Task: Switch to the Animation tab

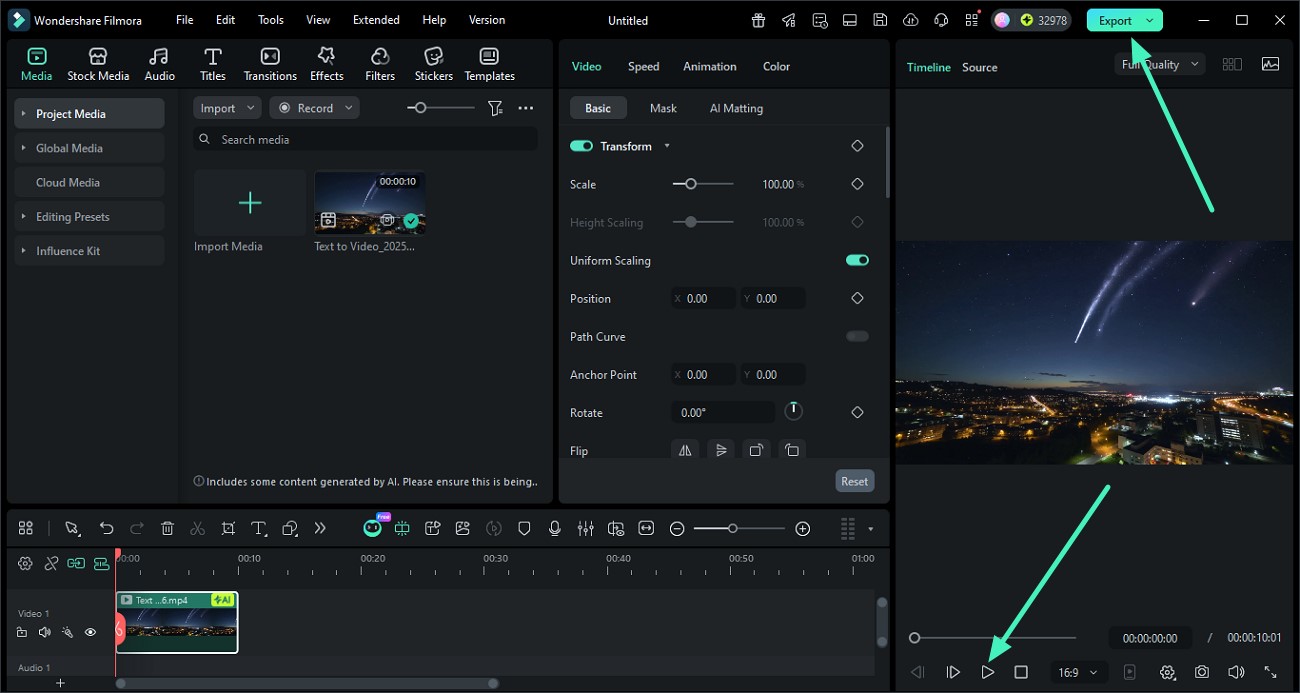Action: tap(709, 66)
